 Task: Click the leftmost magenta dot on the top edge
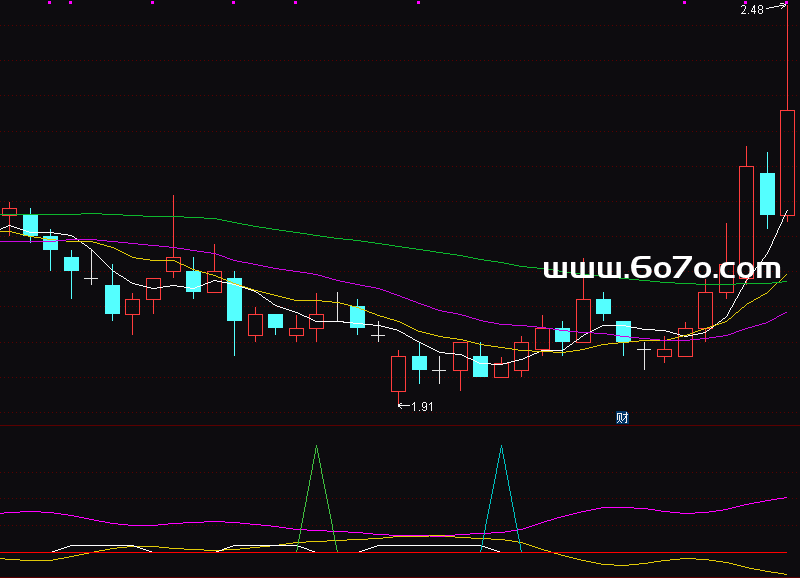[48, 3]
